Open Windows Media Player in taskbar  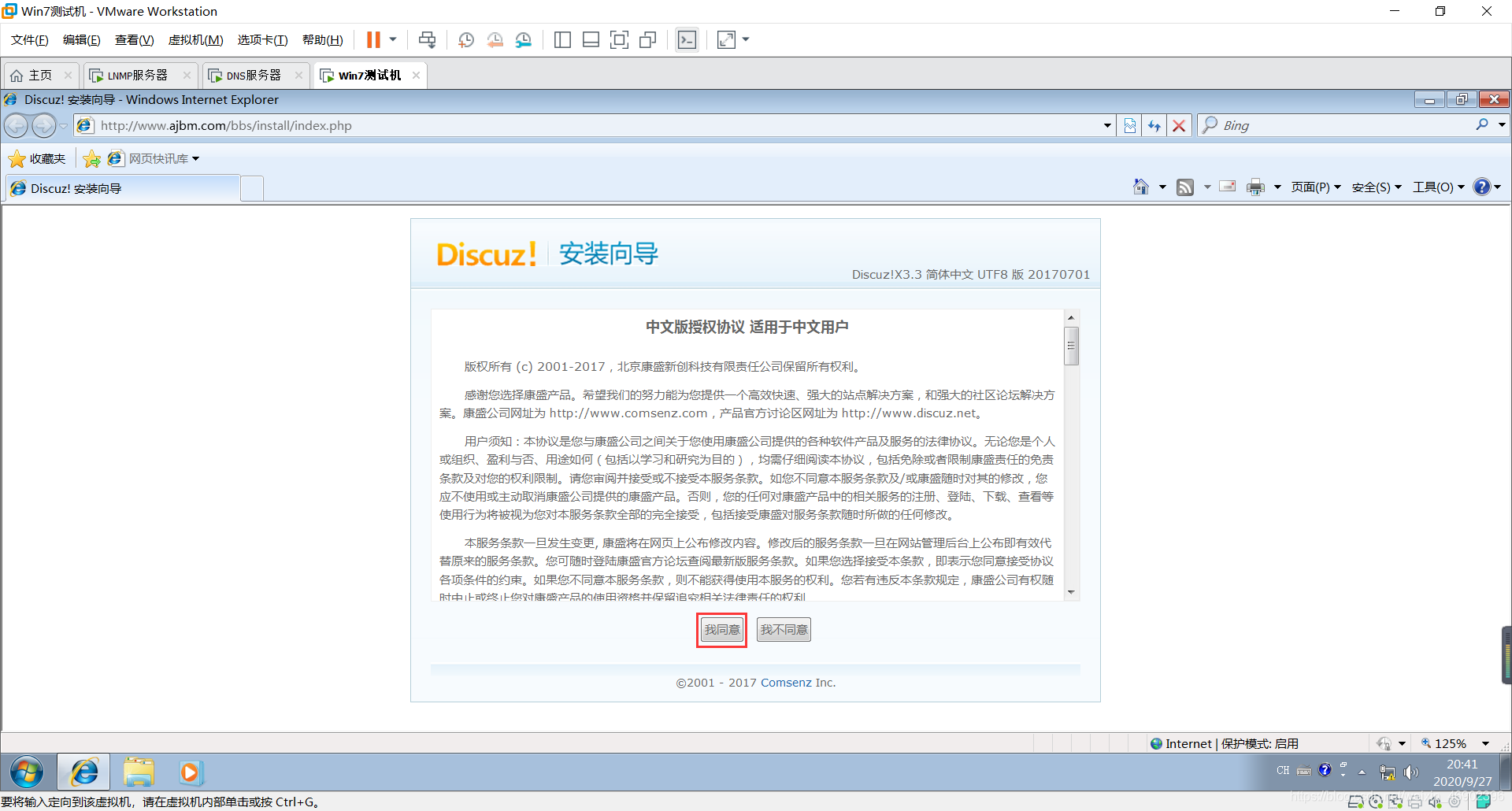coord(190,772)
